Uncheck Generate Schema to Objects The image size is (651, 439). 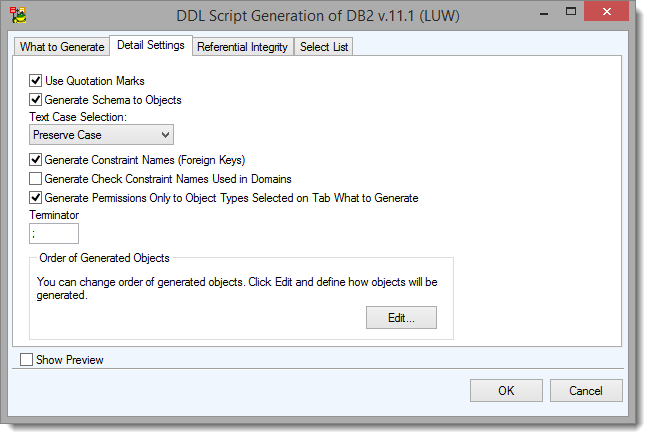36,99
